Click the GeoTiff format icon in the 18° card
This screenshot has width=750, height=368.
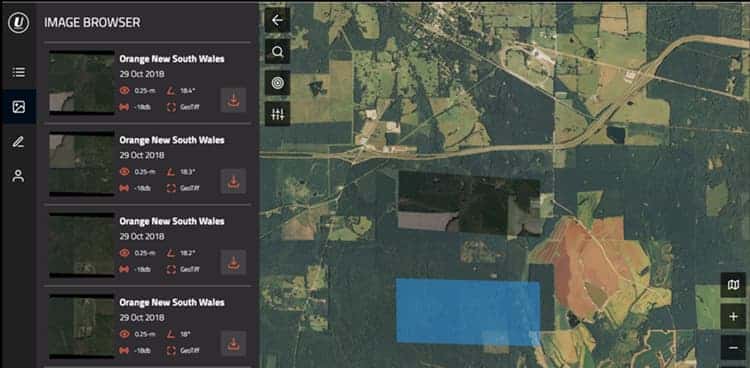tap(171, 351)
